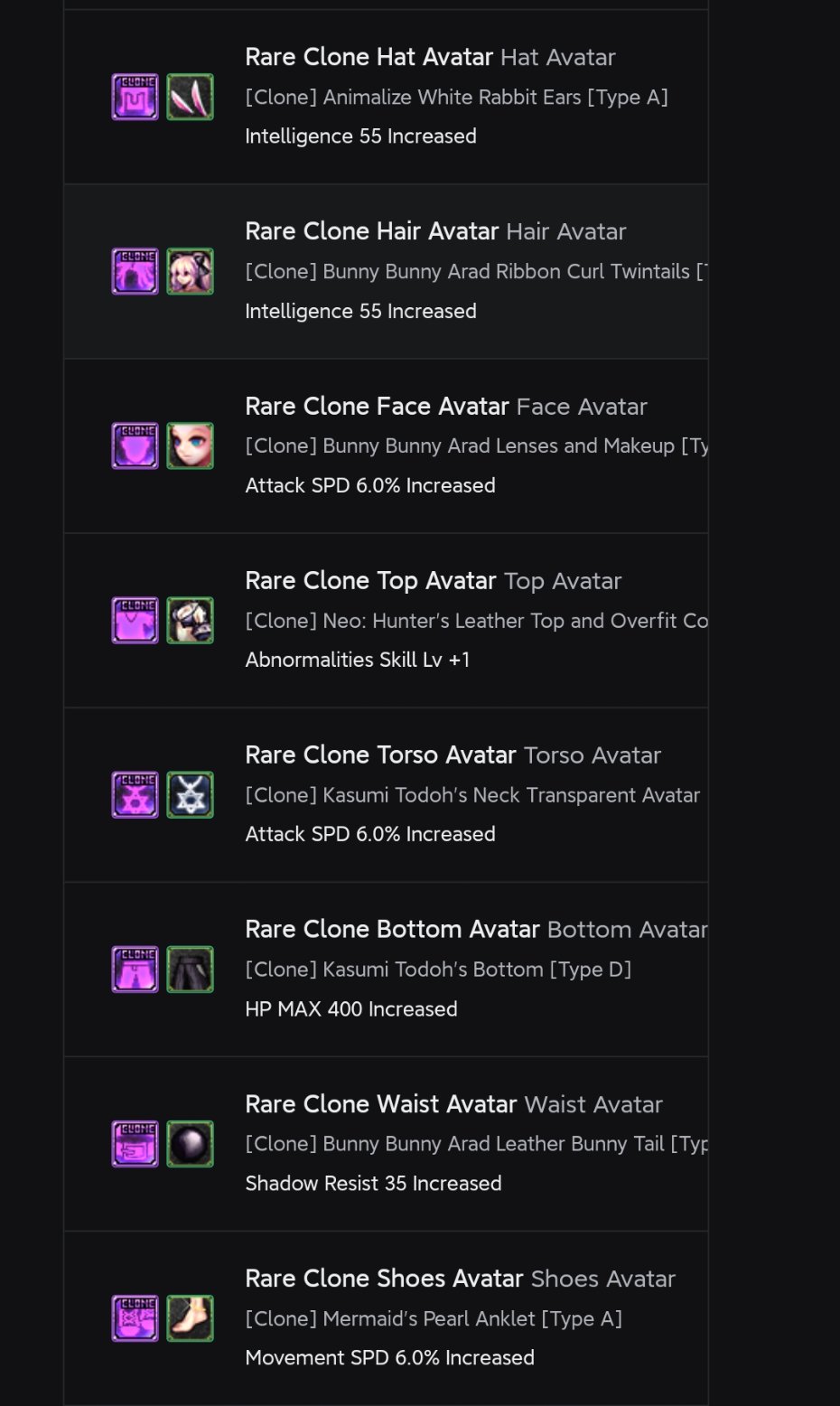Screen dimensions: 840x1406
Task: Click the pink twintails hair avatar icon
Action: click(x=190, y=271)
